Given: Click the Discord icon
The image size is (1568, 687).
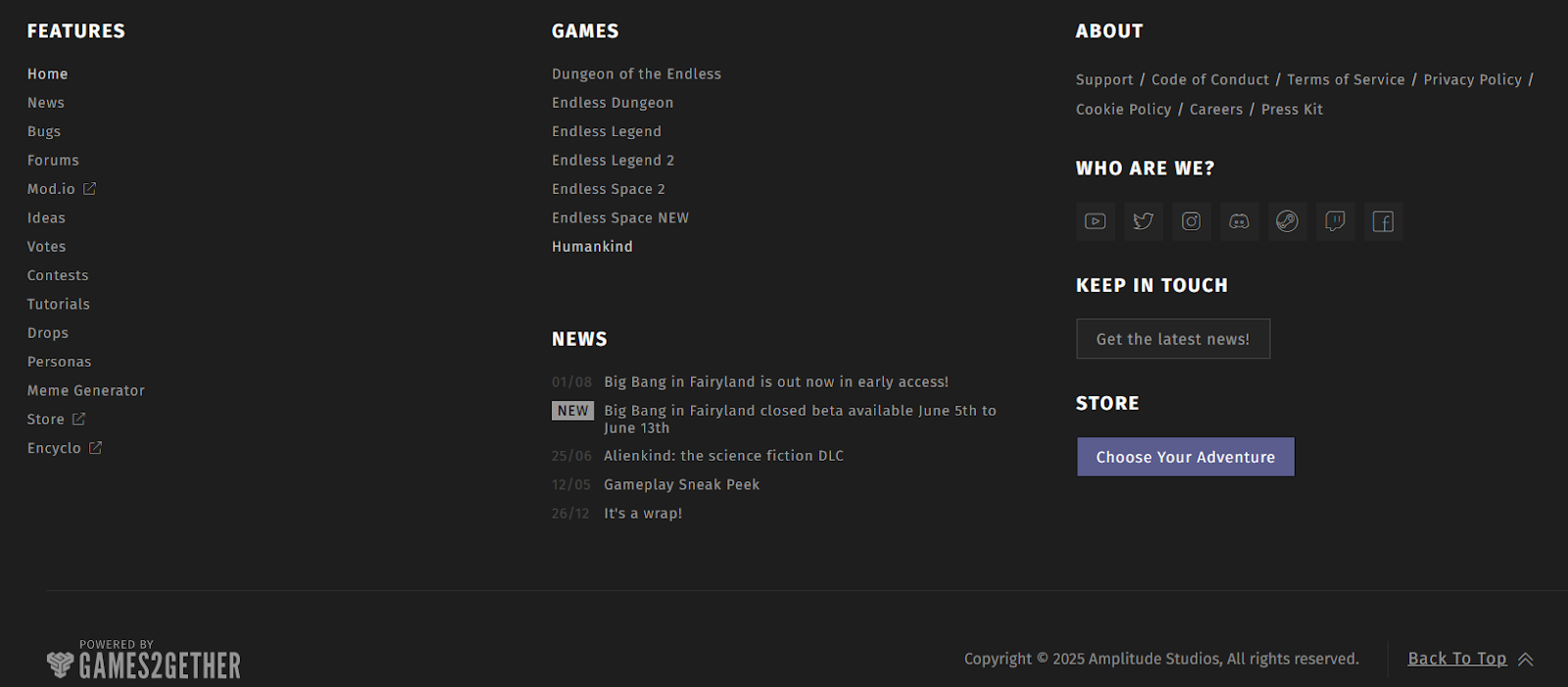Looking at the screenshot, I should [x=1239, y=221].
